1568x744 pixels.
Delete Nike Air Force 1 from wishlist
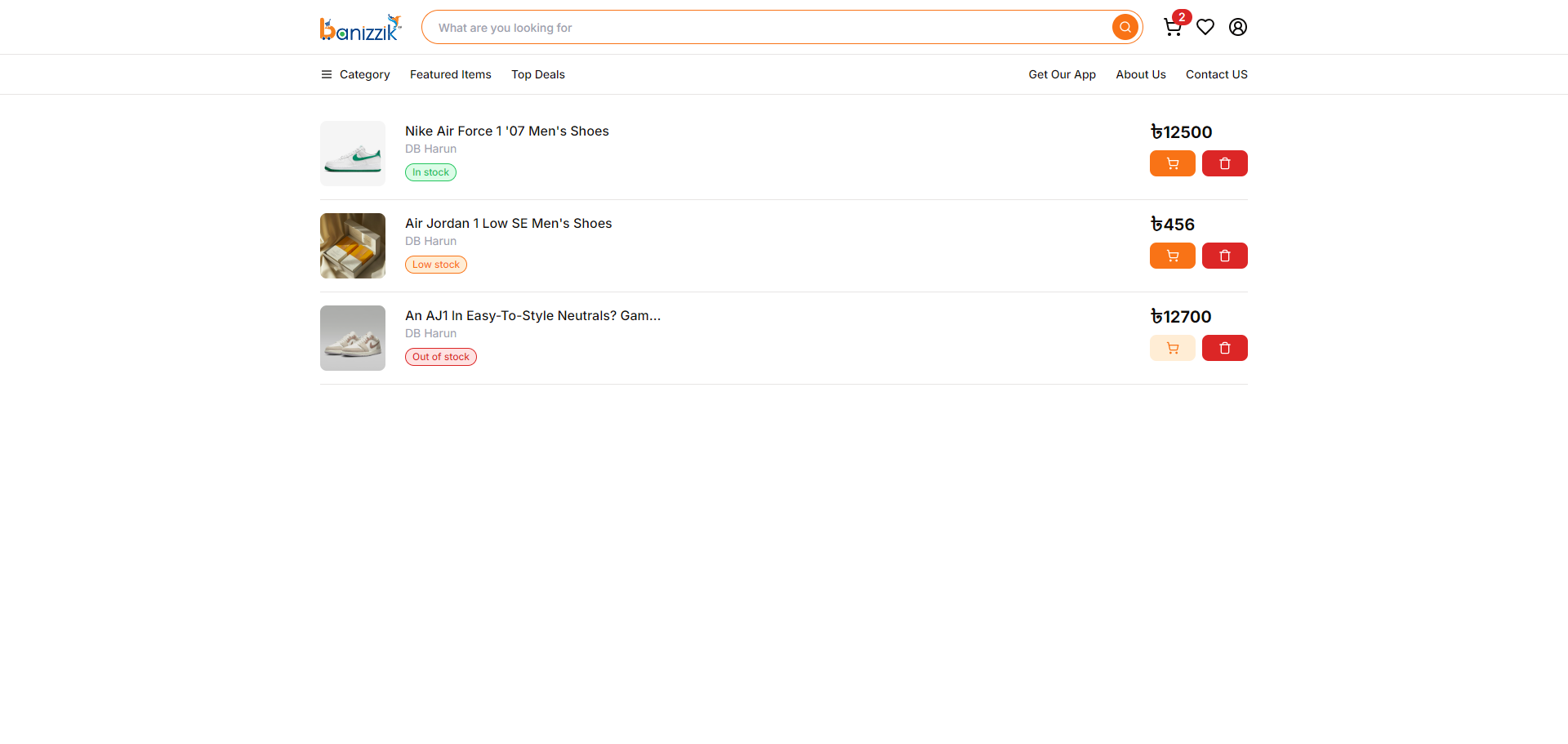[x=1225, y=163]
